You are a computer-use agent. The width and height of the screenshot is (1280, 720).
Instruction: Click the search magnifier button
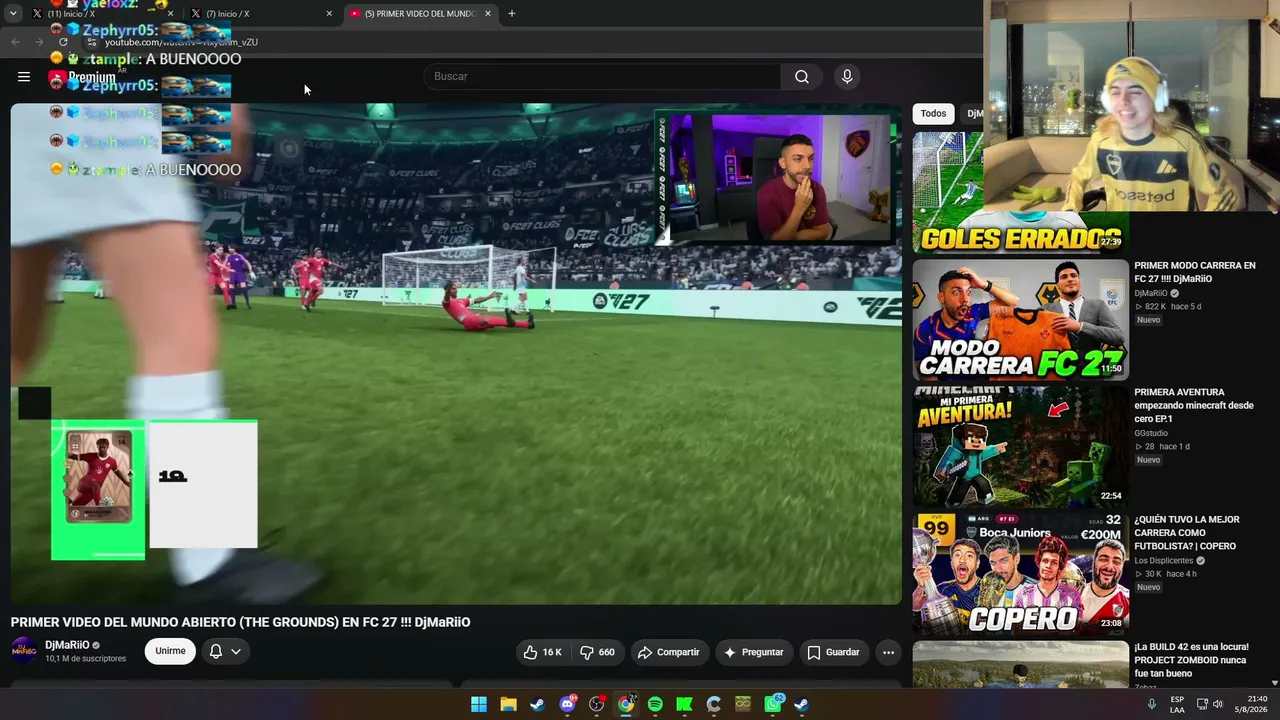(802, 77)
